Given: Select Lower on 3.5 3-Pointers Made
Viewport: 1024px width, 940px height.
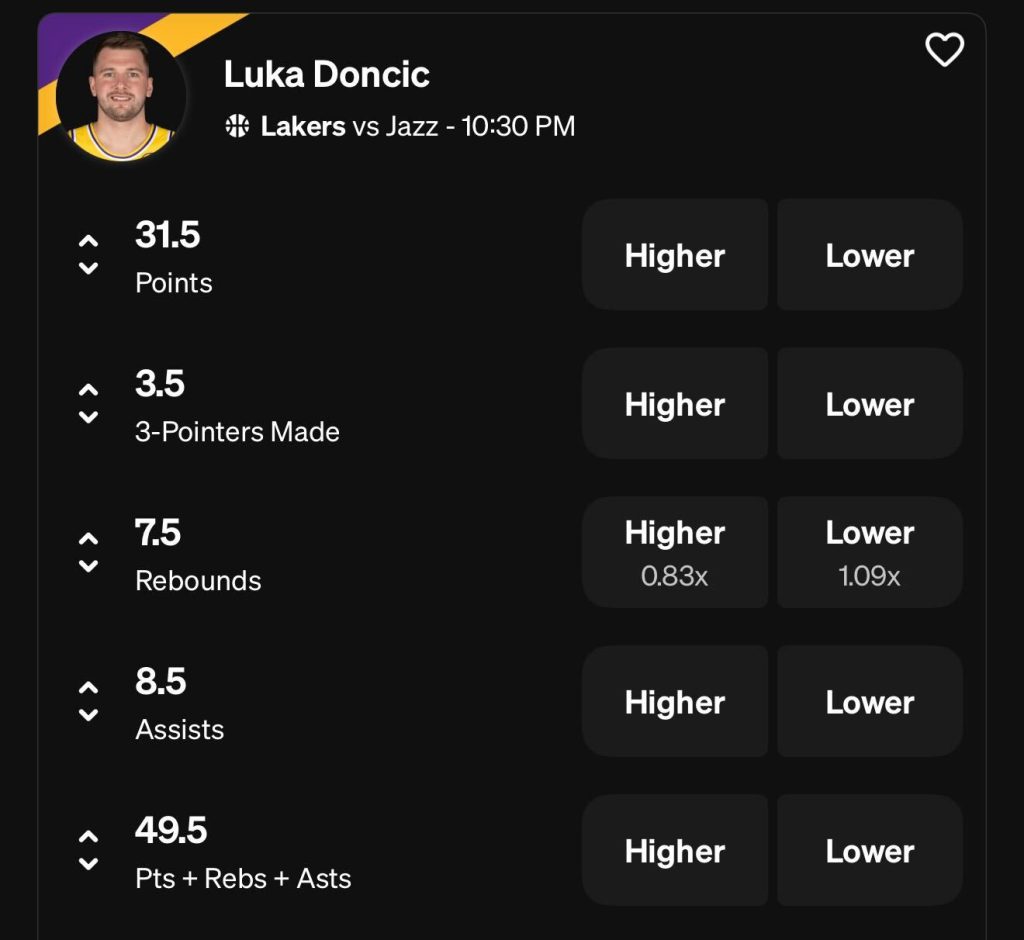Looking at the screenshot, I should (870, 404).
